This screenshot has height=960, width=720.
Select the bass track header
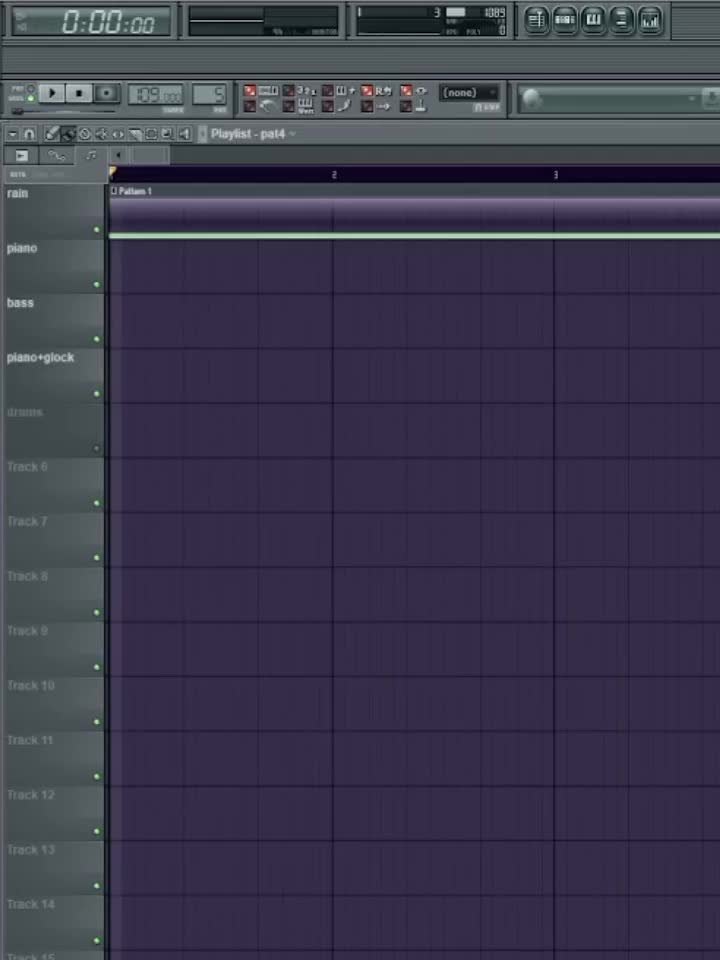click(x=54, y=321)
